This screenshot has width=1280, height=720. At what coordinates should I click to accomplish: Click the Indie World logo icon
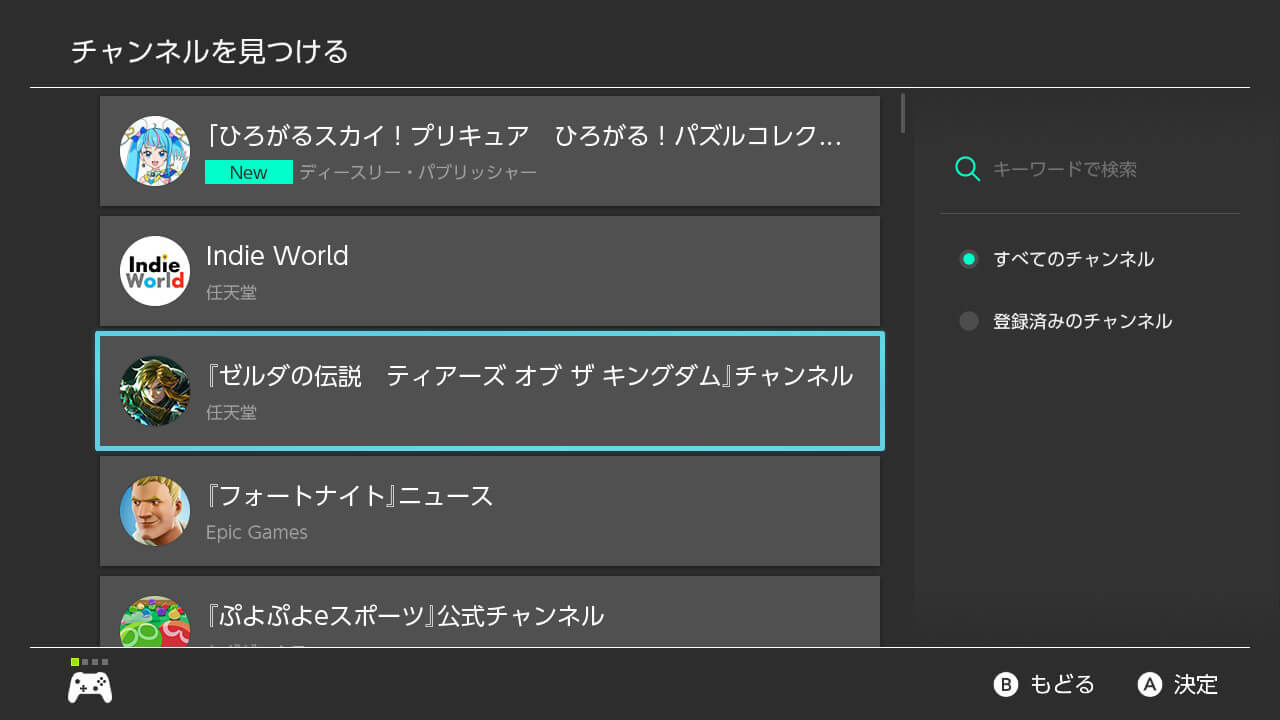tap(155, 271)
